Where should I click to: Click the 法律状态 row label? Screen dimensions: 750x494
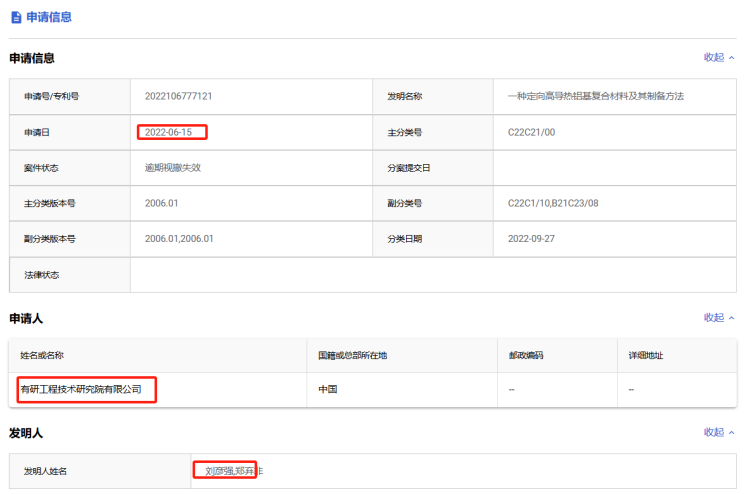tap(42, 275)
